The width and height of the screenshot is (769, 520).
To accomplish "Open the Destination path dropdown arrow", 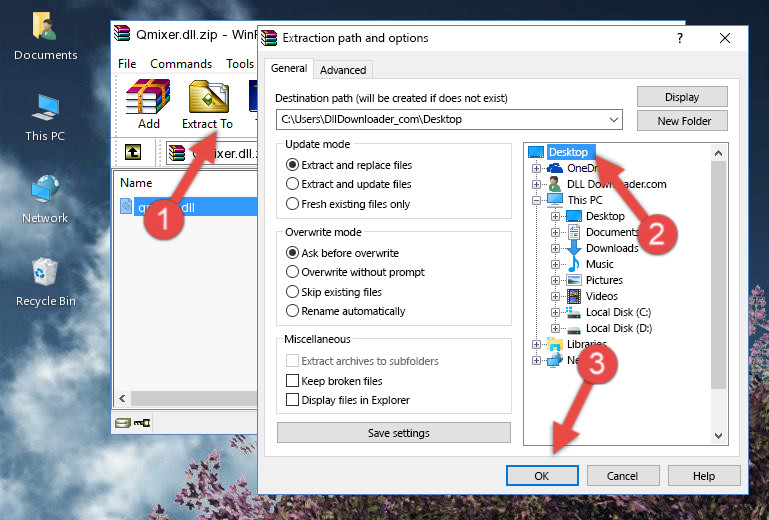I will coord(614,119).
